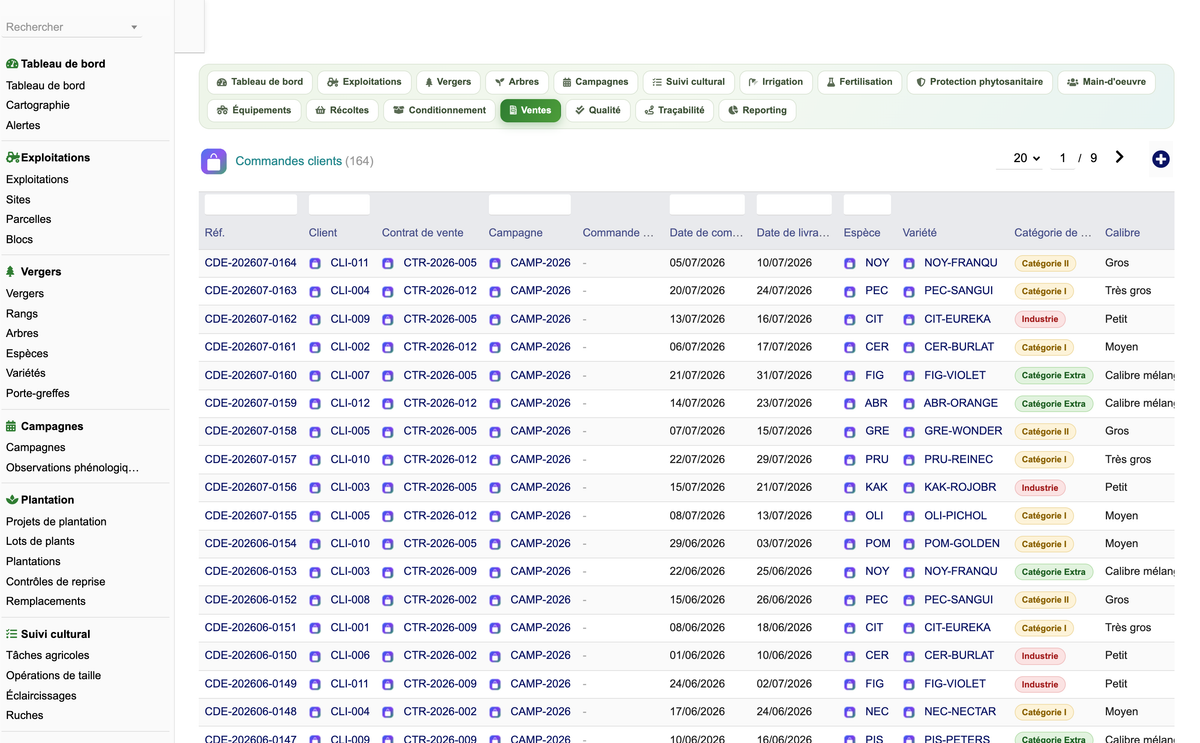Click client icon beside CLI-008
1200x743 pixels.
click(315, 600)
